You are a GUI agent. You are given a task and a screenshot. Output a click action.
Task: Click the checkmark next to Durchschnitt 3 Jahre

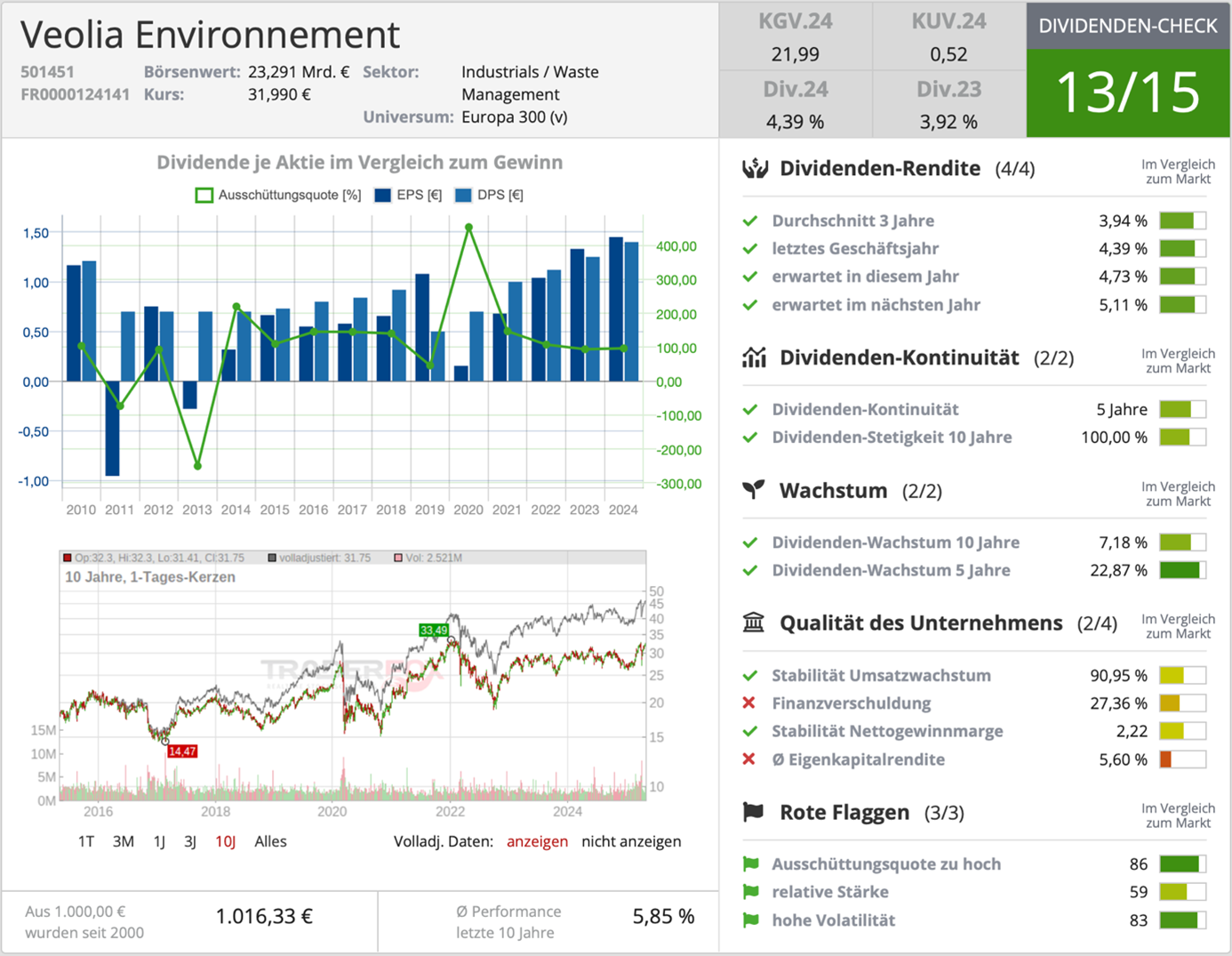point(750,221)
